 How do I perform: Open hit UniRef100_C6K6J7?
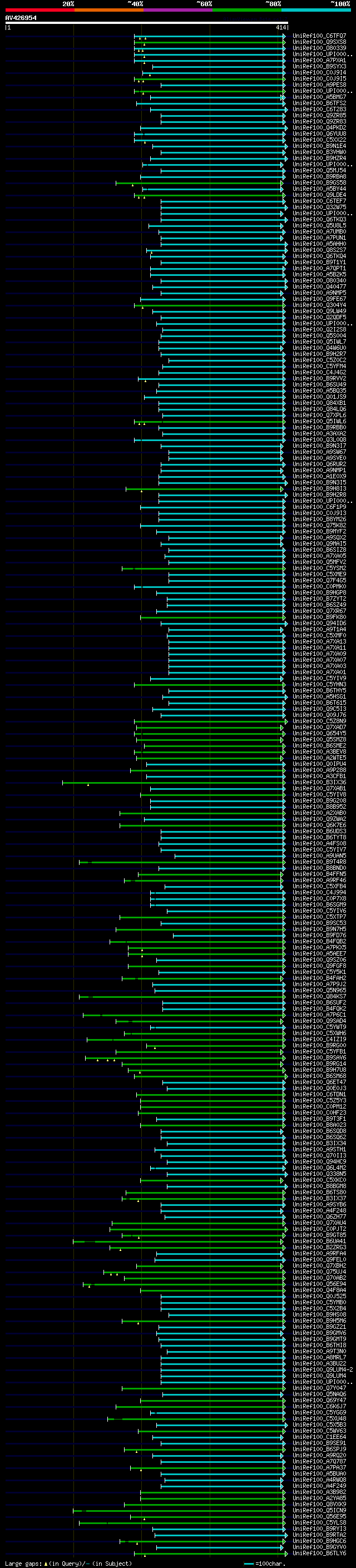(319, 1406)
